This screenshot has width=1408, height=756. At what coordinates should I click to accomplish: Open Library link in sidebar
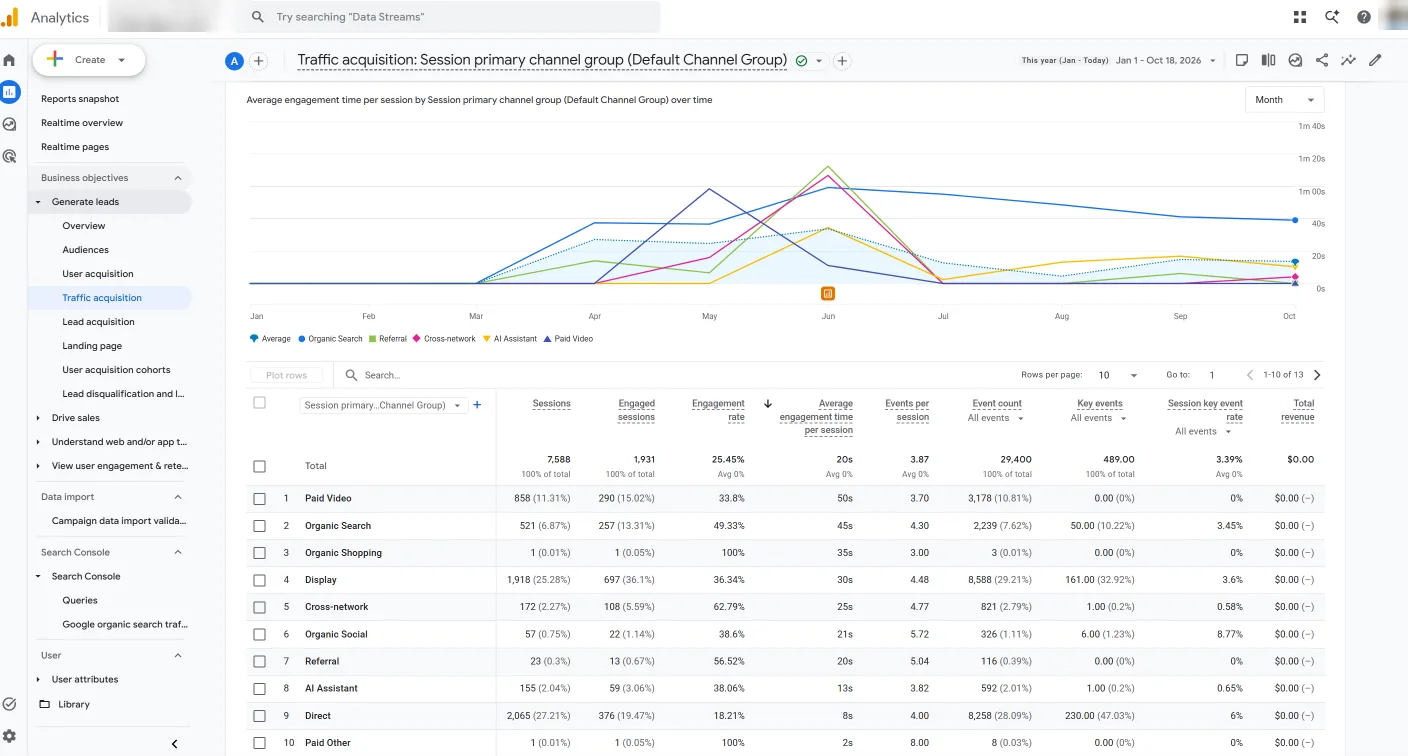[x=74, y=704]
